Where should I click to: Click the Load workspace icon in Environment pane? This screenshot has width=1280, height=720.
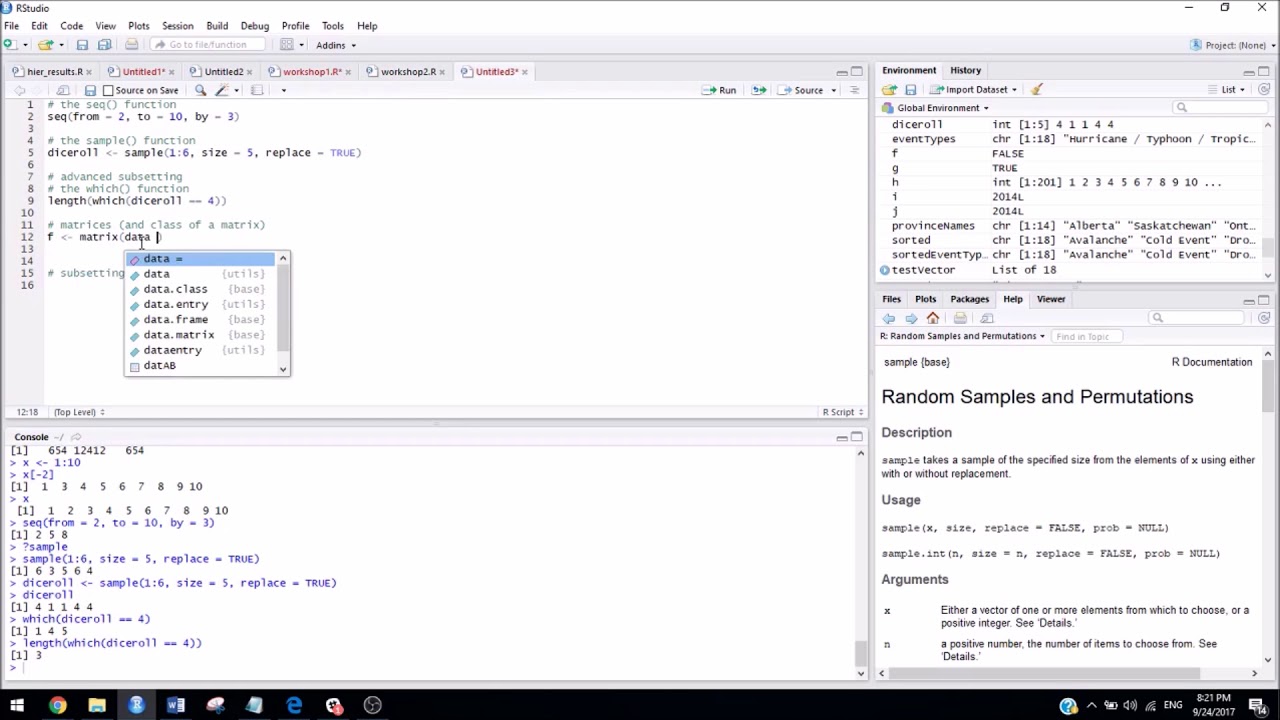point(889,90)
